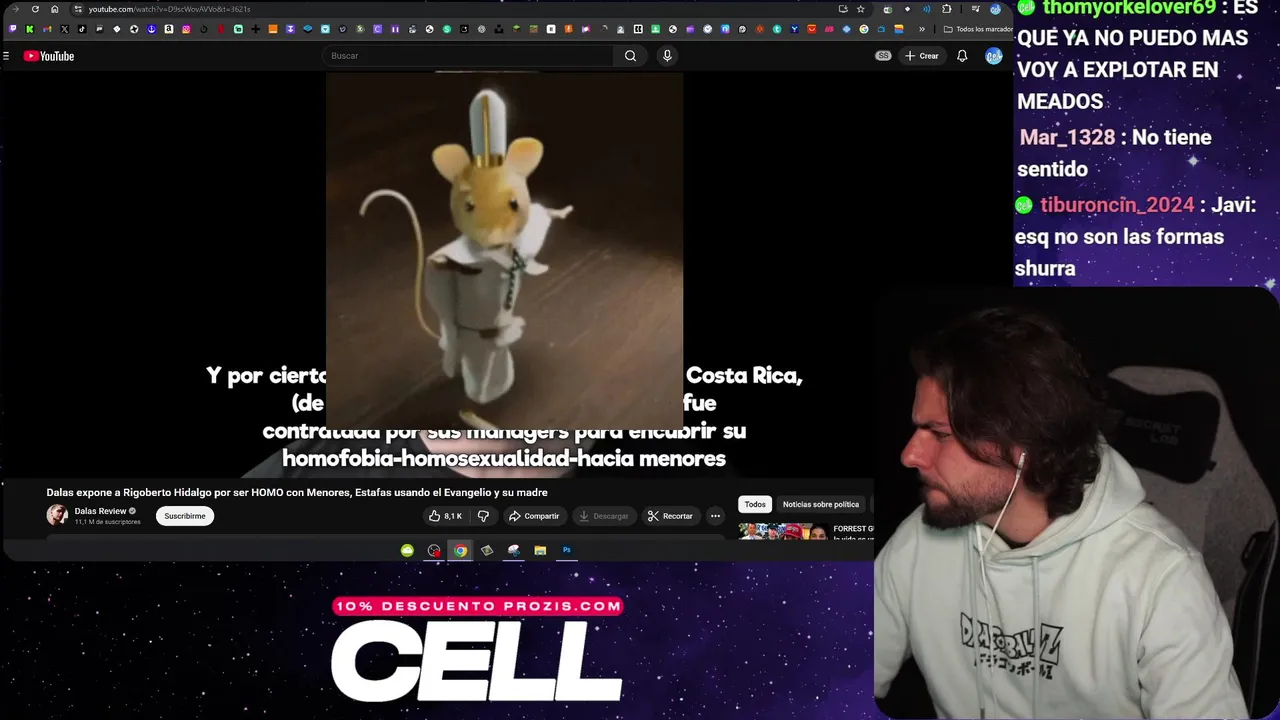
Task: Open the Instagram bookmark
Action: tap(186, 29)
